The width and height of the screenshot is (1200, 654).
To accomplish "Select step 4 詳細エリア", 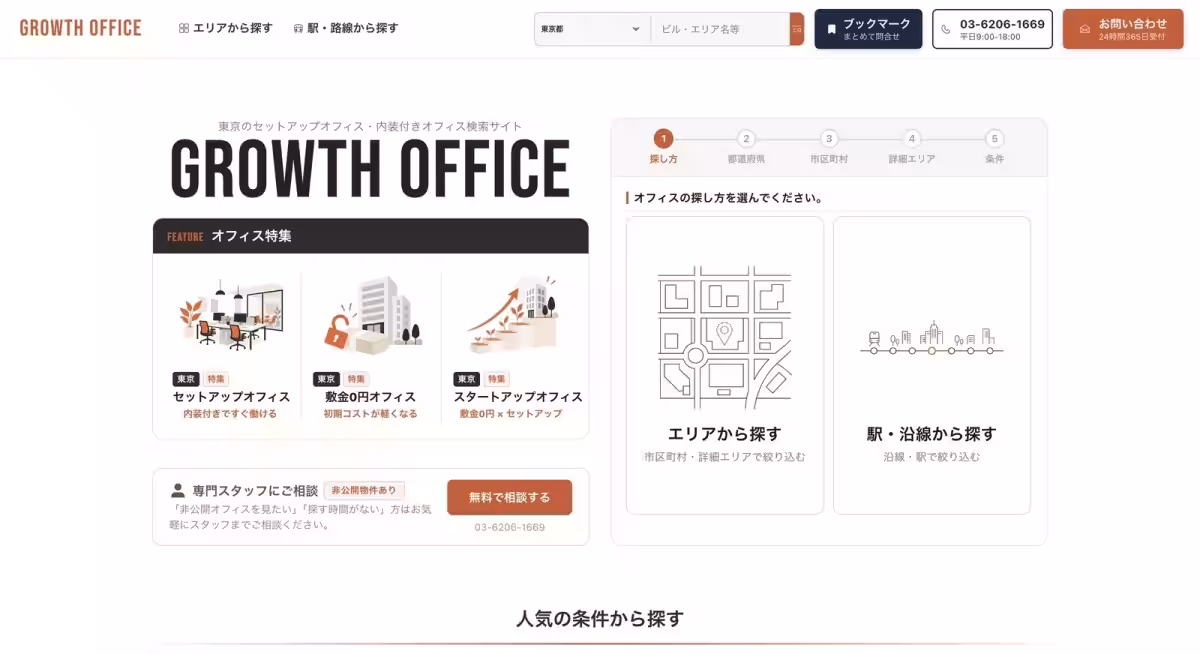I will (x=912, y=147).
